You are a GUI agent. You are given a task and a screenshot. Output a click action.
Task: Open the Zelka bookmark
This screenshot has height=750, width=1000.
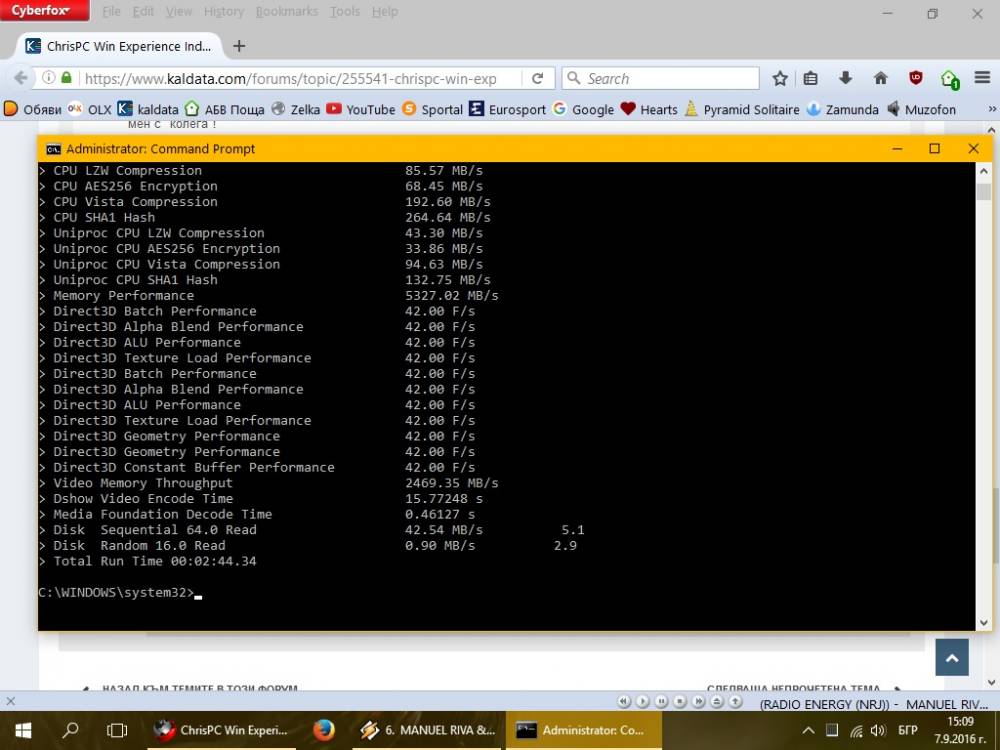296,109
